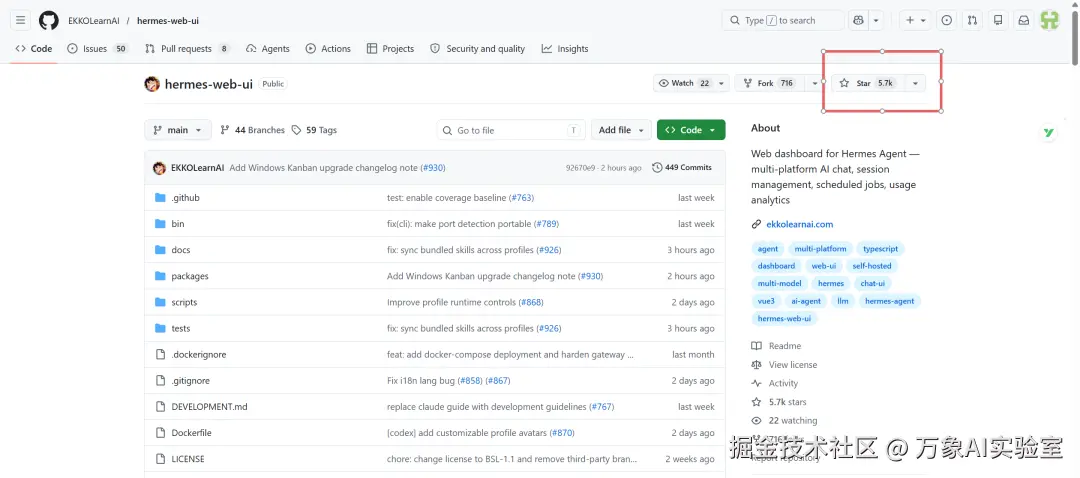Select the hermes-agent topic tag
The width and height of the screenshot is (1080, 478).
(890, 301)
